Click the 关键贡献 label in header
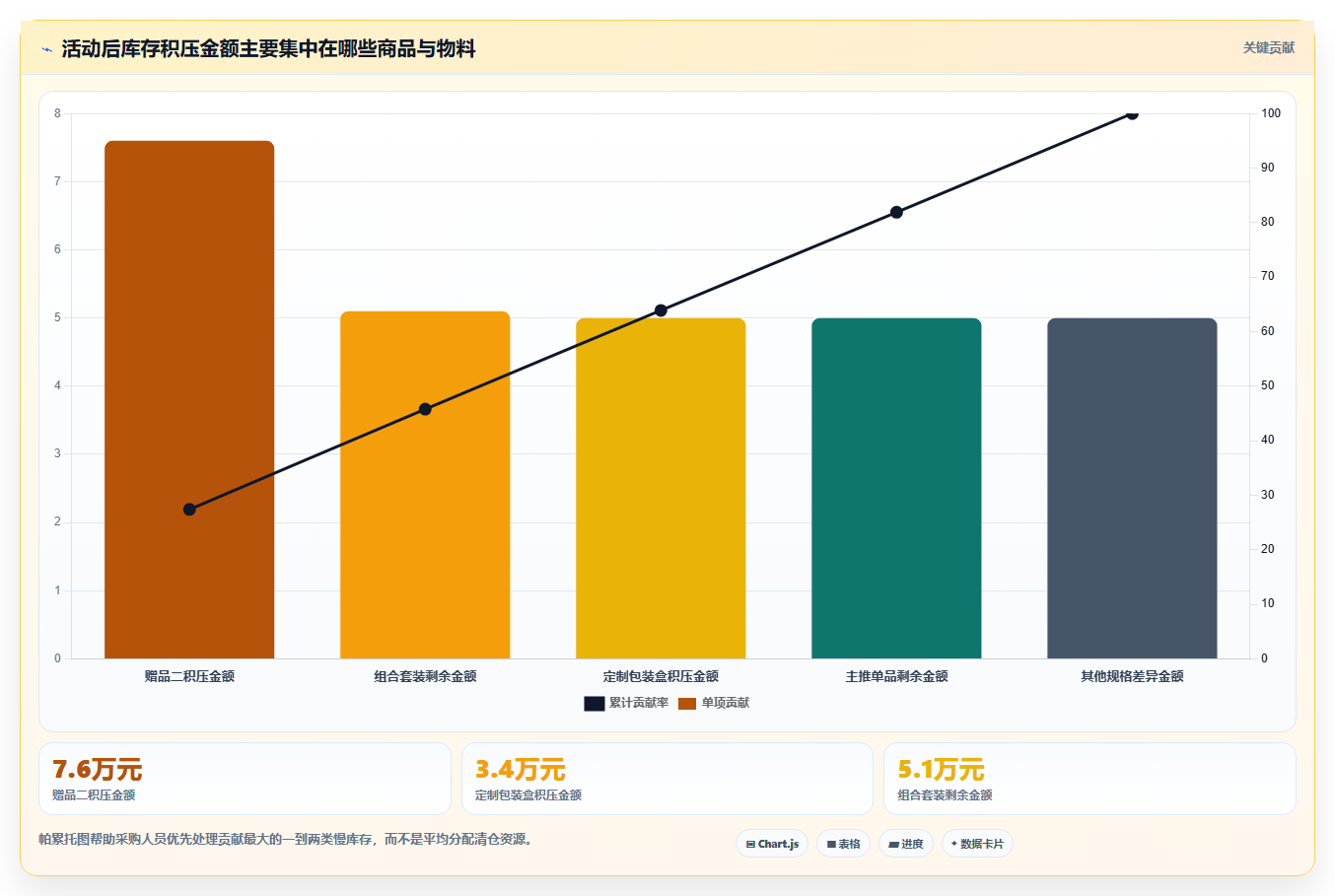 click(1268, 48)
